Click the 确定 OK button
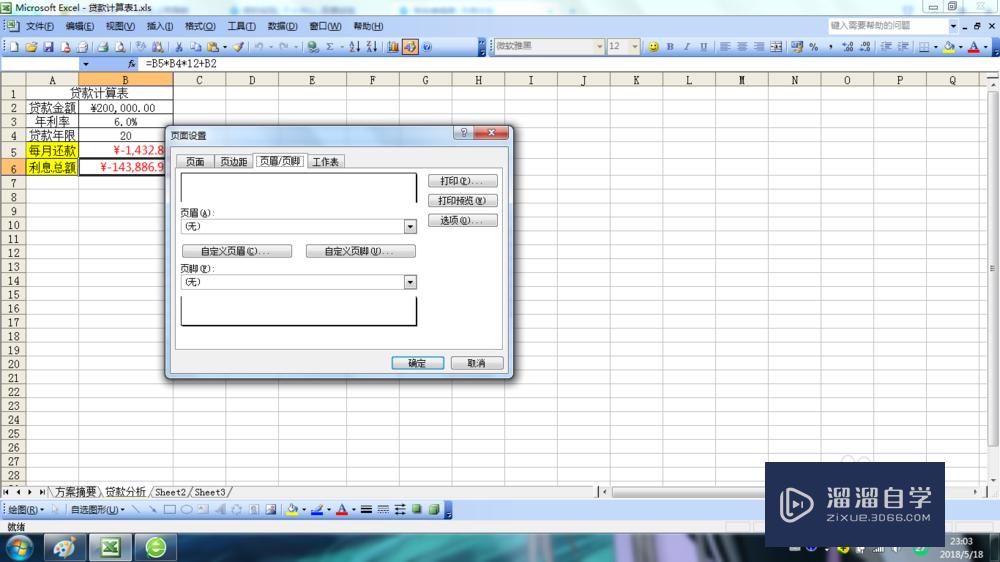This screenshot has width=1000, height=562. coord(417,363)
